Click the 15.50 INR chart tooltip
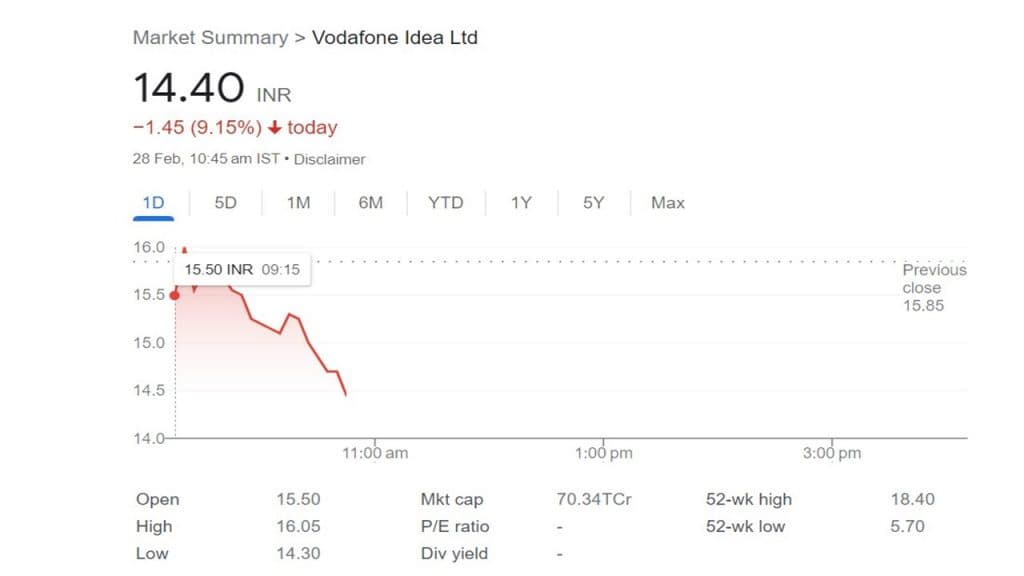 pyautogui.click(x=241, y=270)
